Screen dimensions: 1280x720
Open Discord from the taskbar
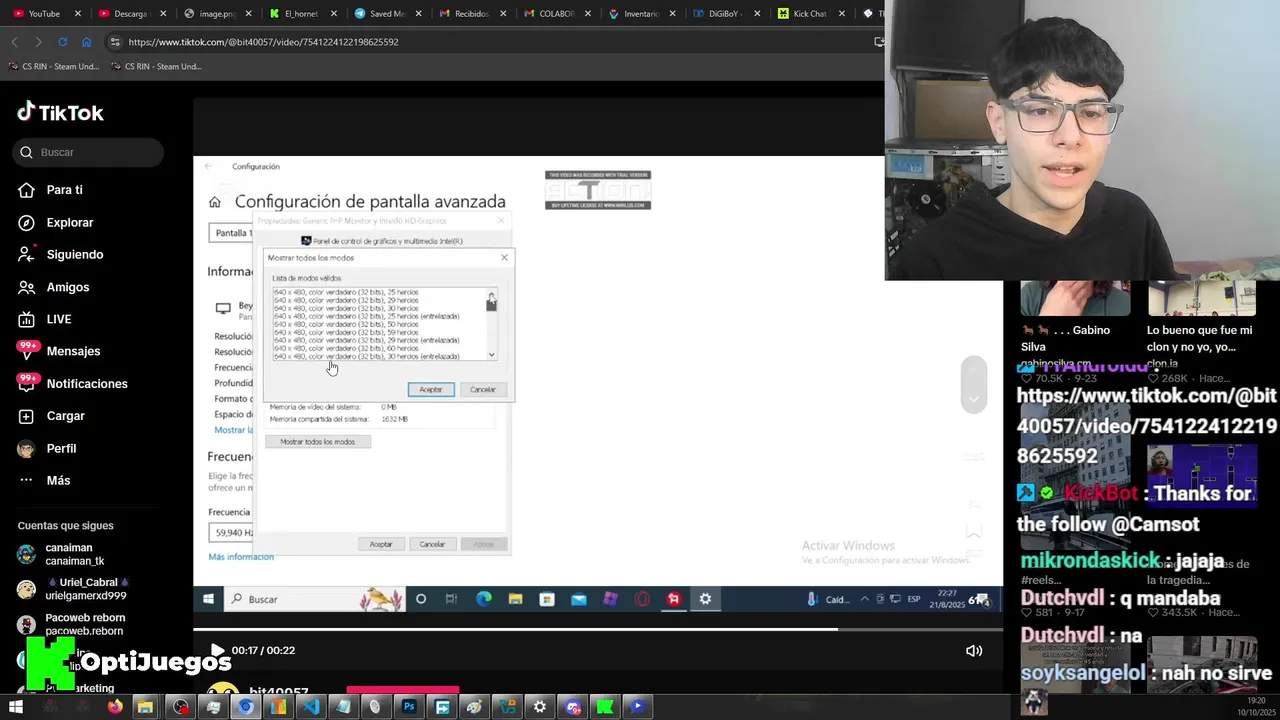(x=573, y=707)
